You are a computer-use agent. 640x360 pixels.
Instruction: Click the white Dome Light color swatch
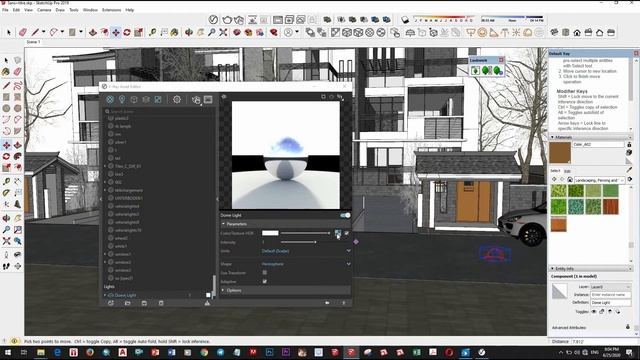pos(270,233)
